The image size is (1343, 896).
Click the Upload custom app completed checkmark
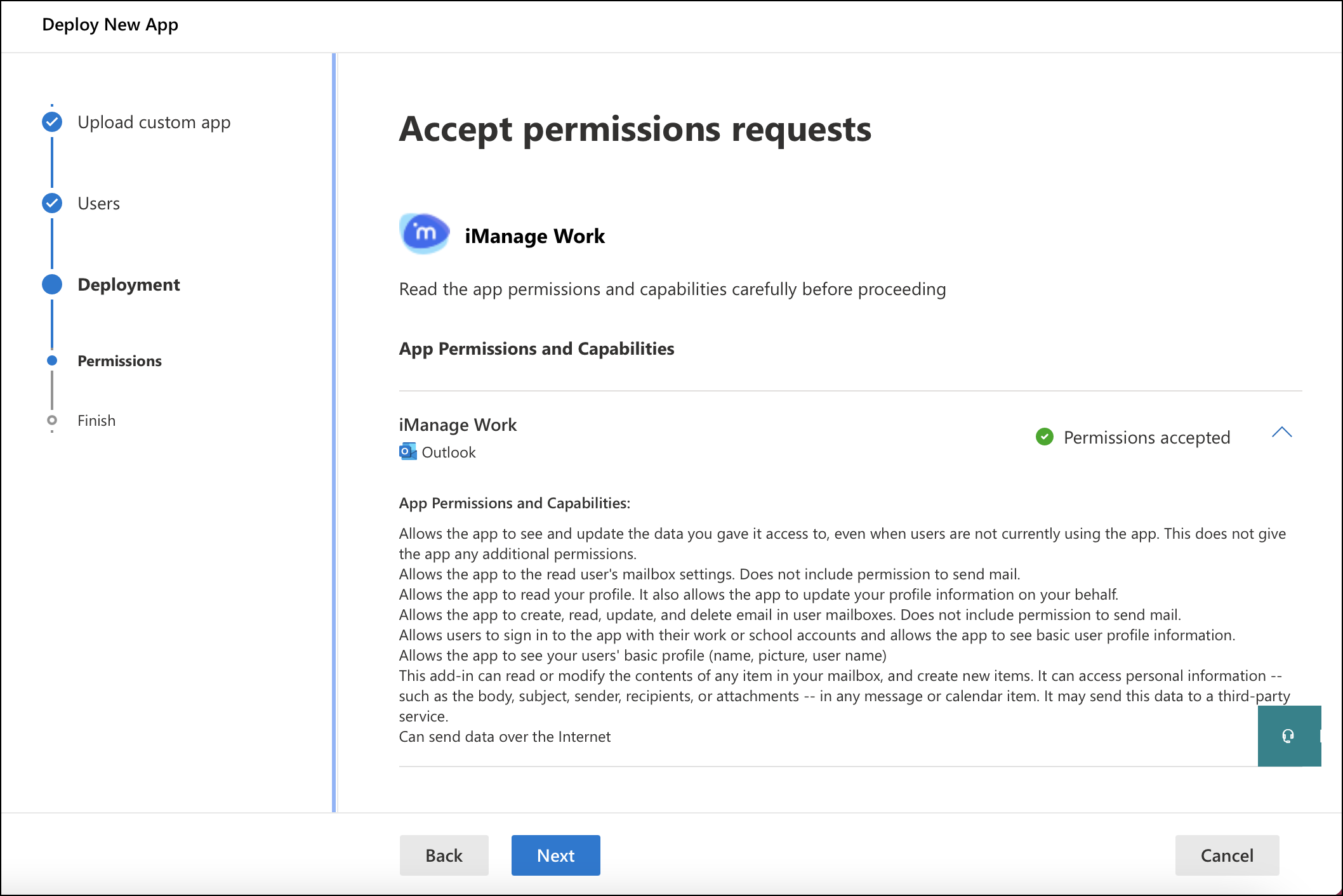point(51,121)
